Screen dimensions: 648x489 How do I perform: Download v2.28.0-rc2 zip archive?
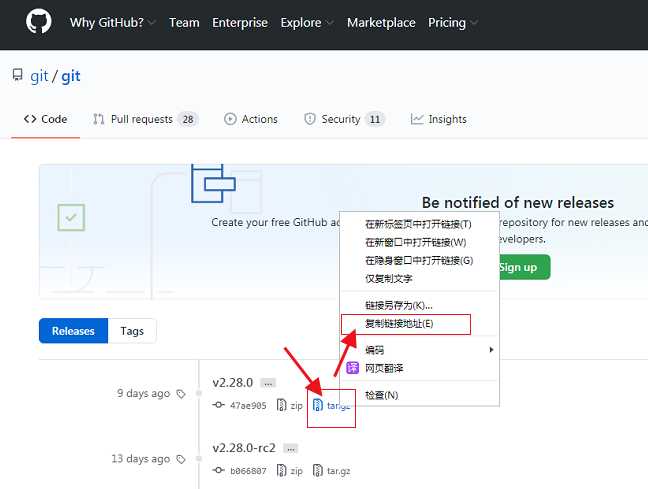[290, 471]
